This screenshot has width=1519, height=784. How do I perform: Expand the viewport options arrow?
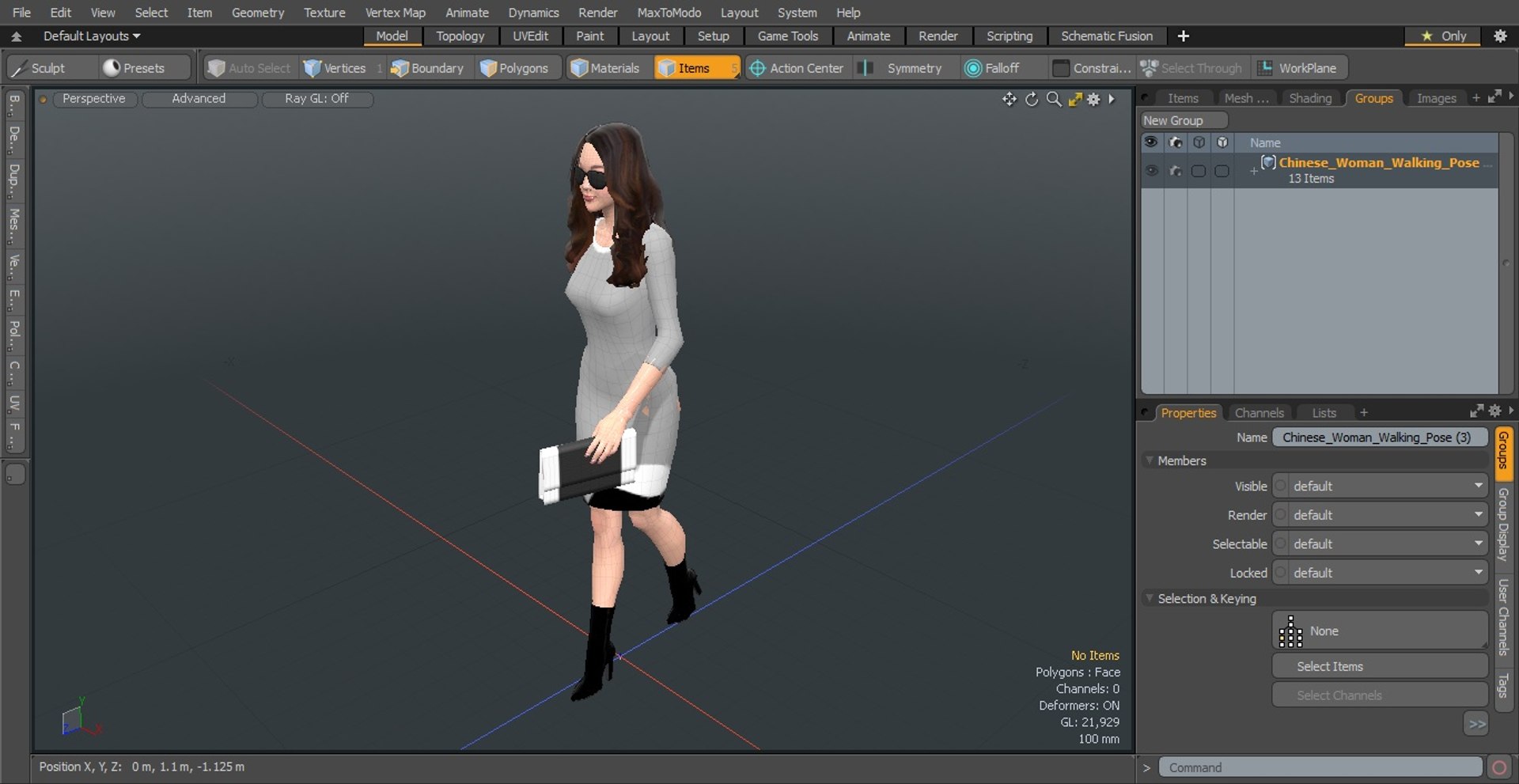pyautogui.click(x=1112, y=99)
